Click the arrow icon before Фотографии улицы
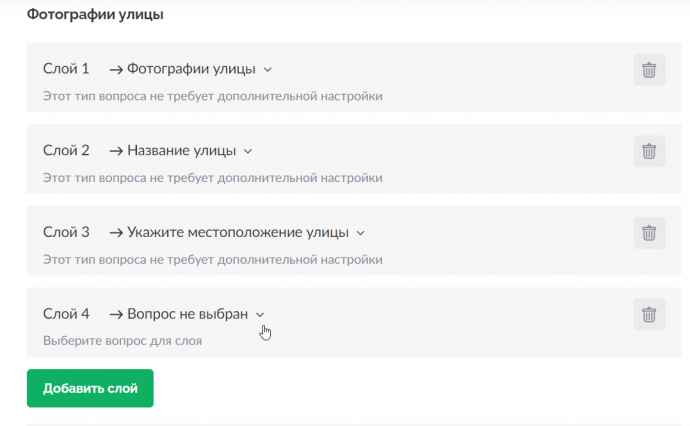This screenshot has height=426, width=690. (x=116, y=70)
